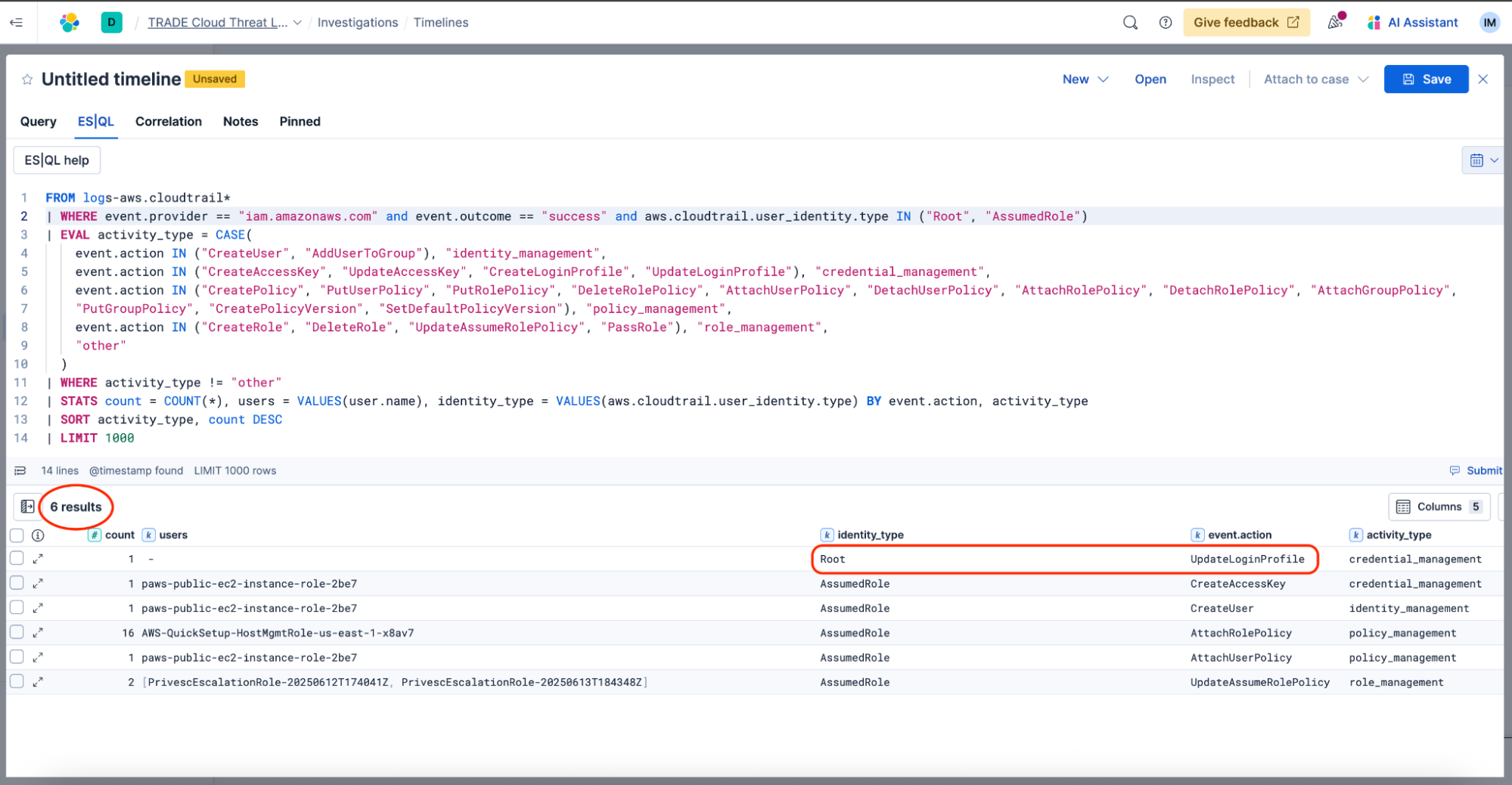This screenshot has height=785, width=1512.
Task: Open the IM user avatar menu
Action: (1489, 23)
